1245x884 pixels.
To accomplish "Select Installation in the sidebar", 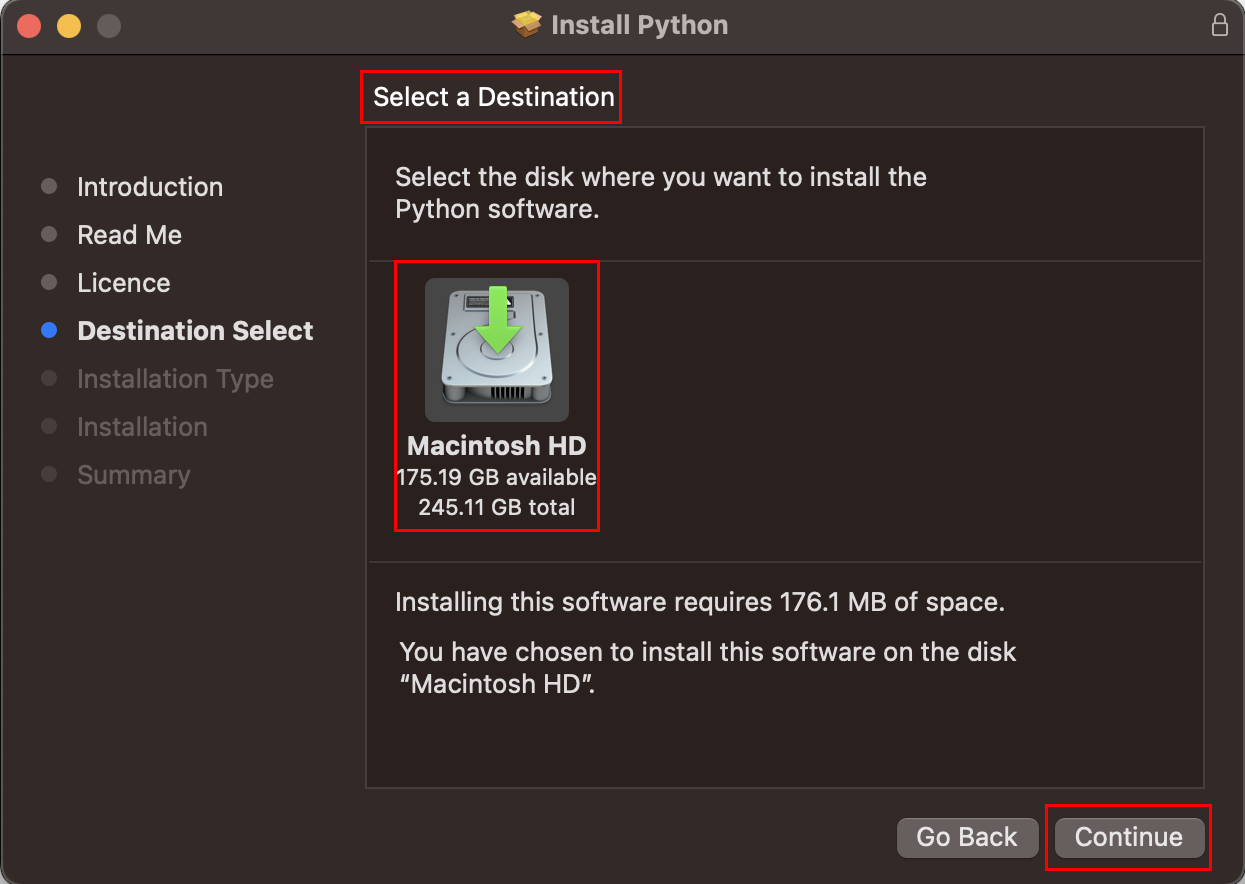I will (x=142, y=427).
